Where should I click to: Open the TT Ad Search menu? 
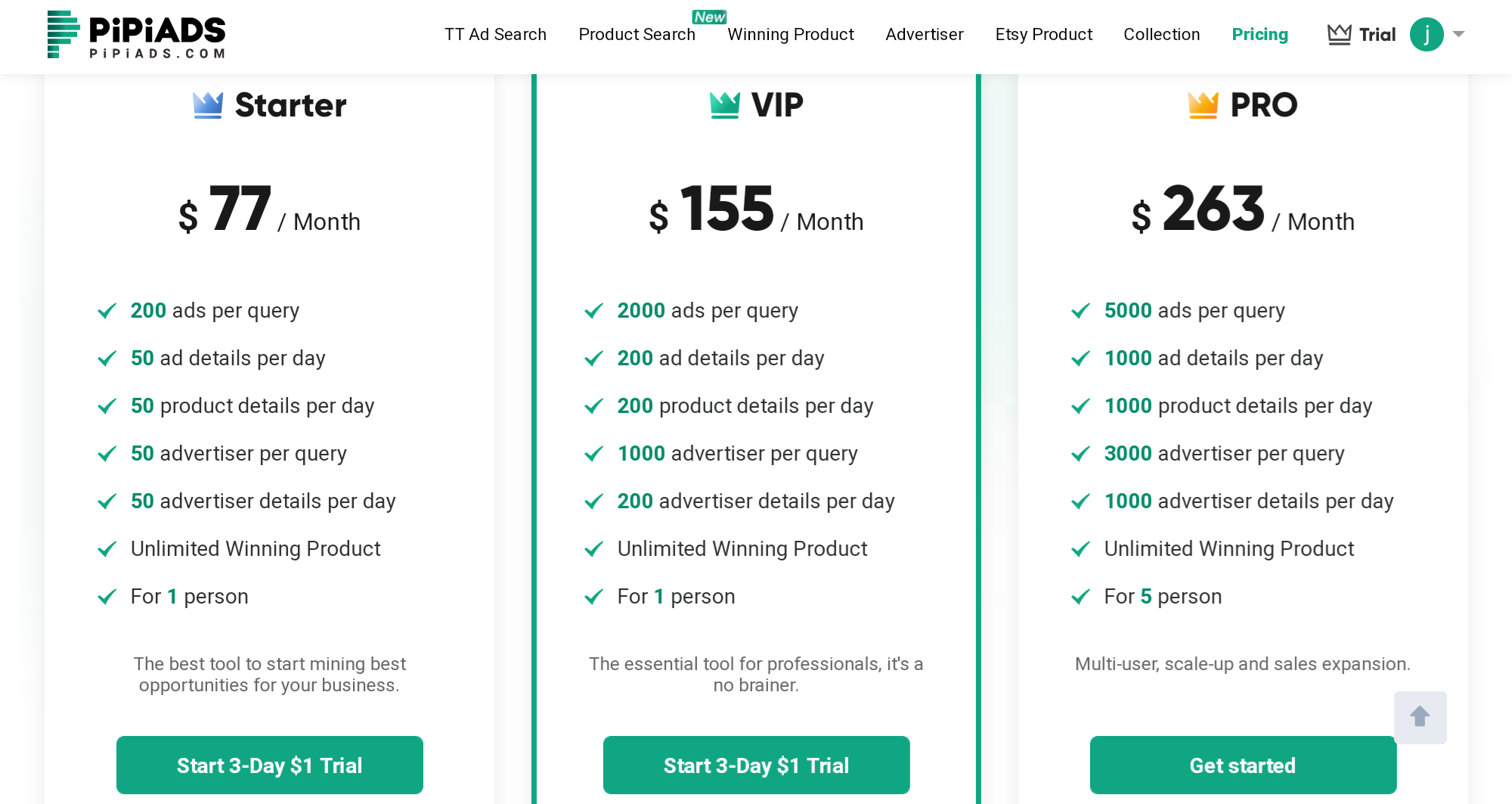pos(495,35)
